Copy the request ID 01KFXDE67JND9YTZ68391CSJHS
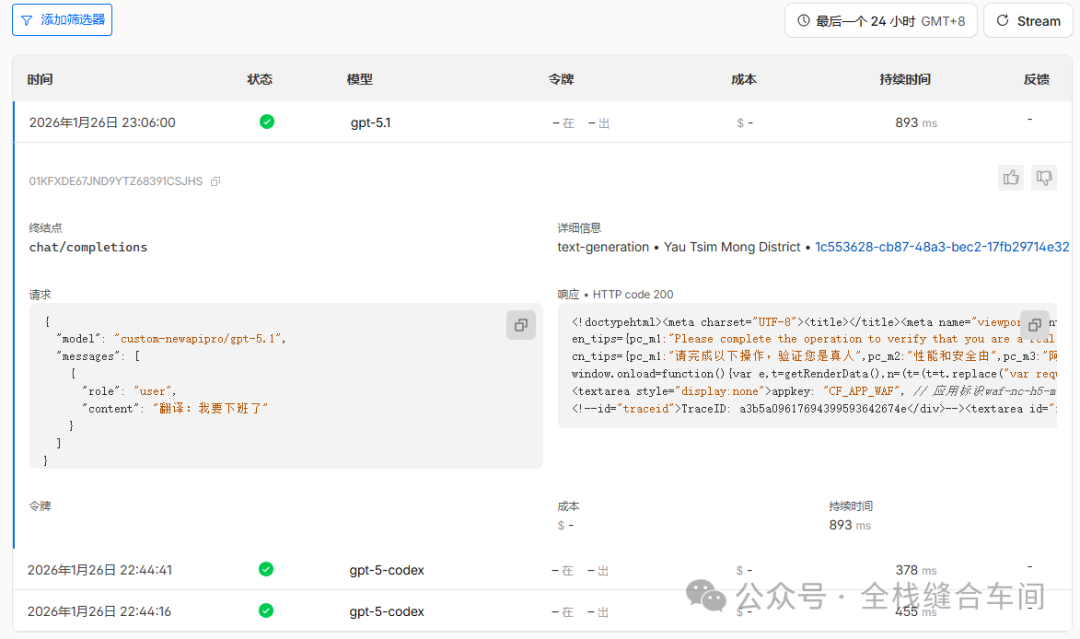Screen dimensions: 1080x639 [216, 182]
